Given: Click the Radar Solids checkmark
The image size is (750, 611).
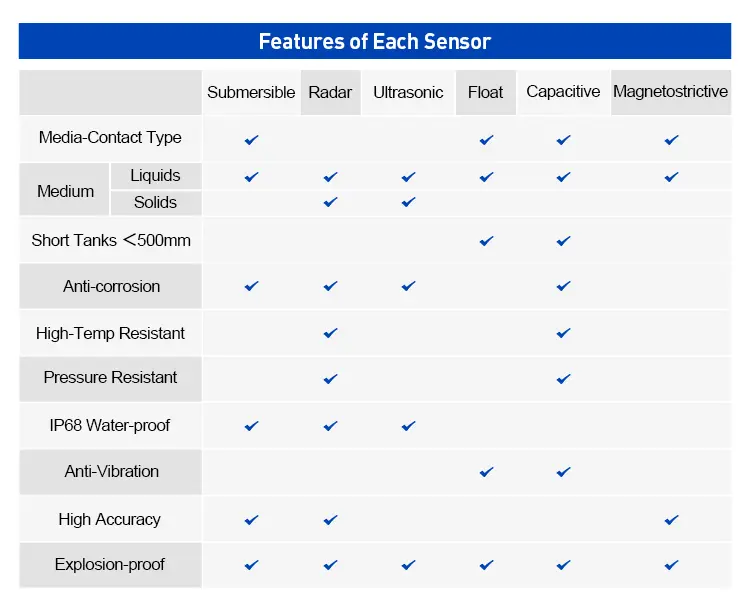Looking at the screenshot, I should (331, 203).
